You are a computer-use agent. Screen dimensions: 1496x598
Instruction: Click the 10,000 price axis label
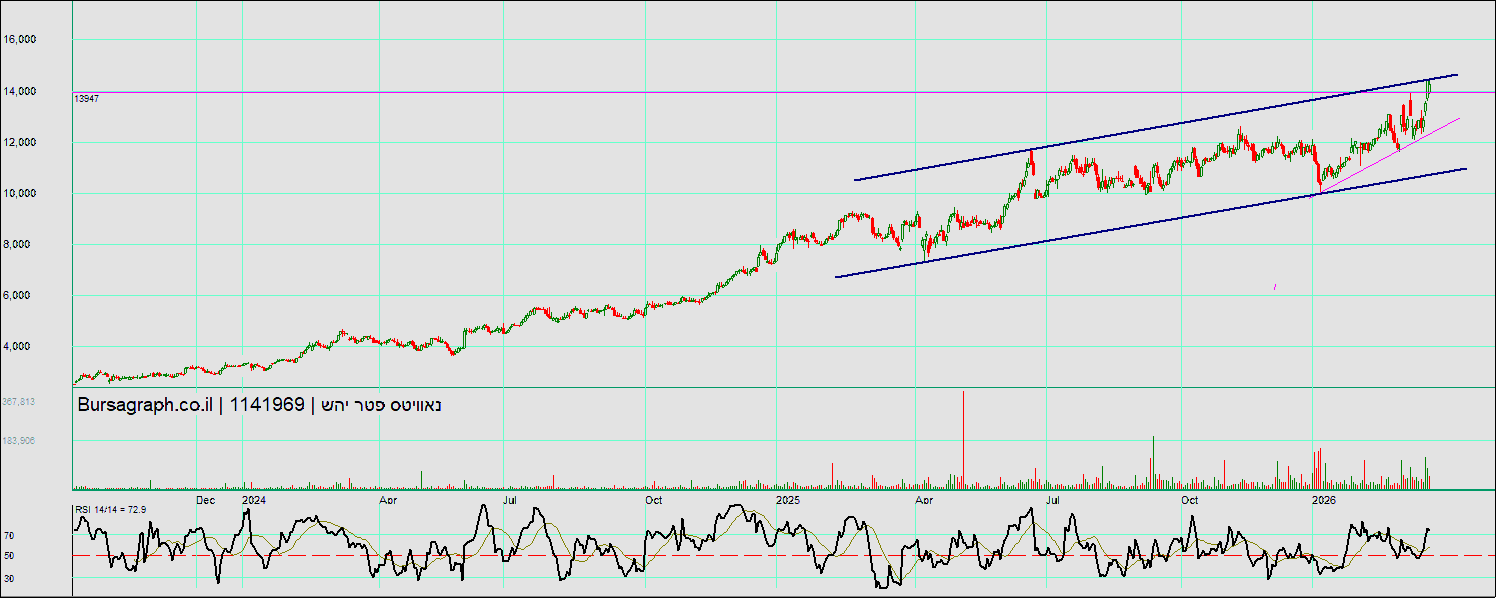tap(48, 193)
